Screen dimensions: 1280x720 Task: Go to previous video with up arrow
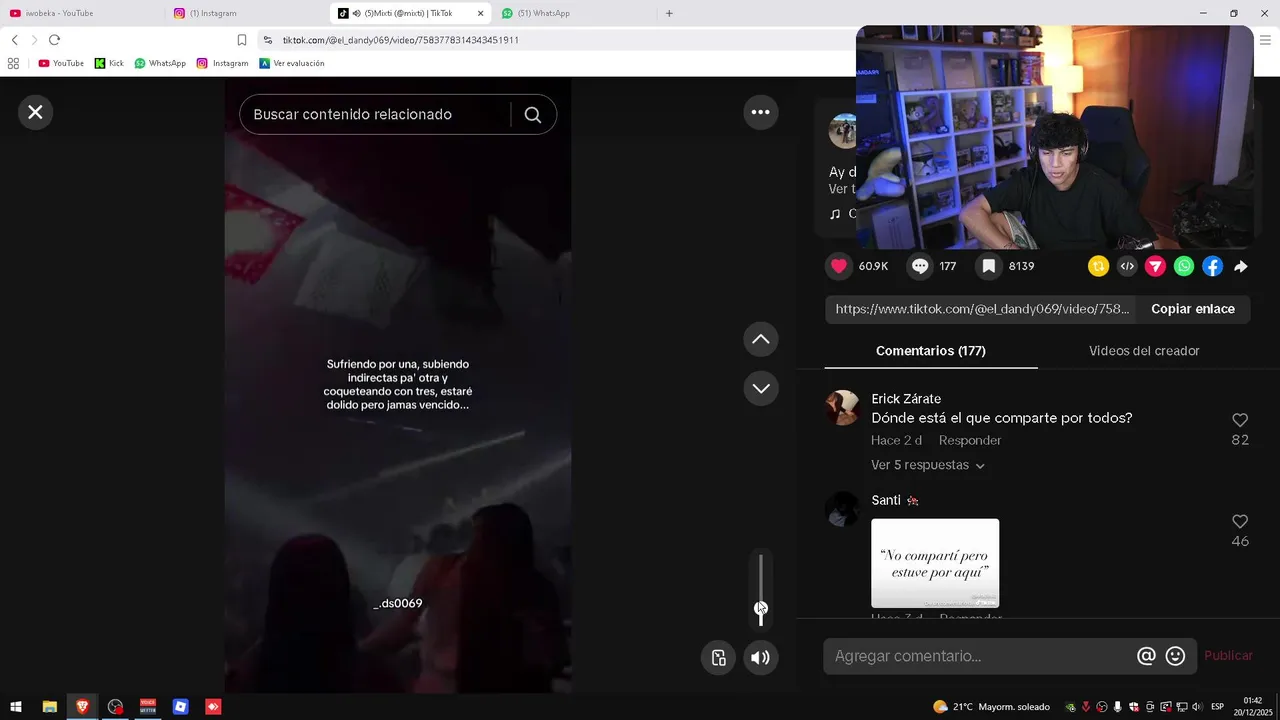click(x=761, y=339)
